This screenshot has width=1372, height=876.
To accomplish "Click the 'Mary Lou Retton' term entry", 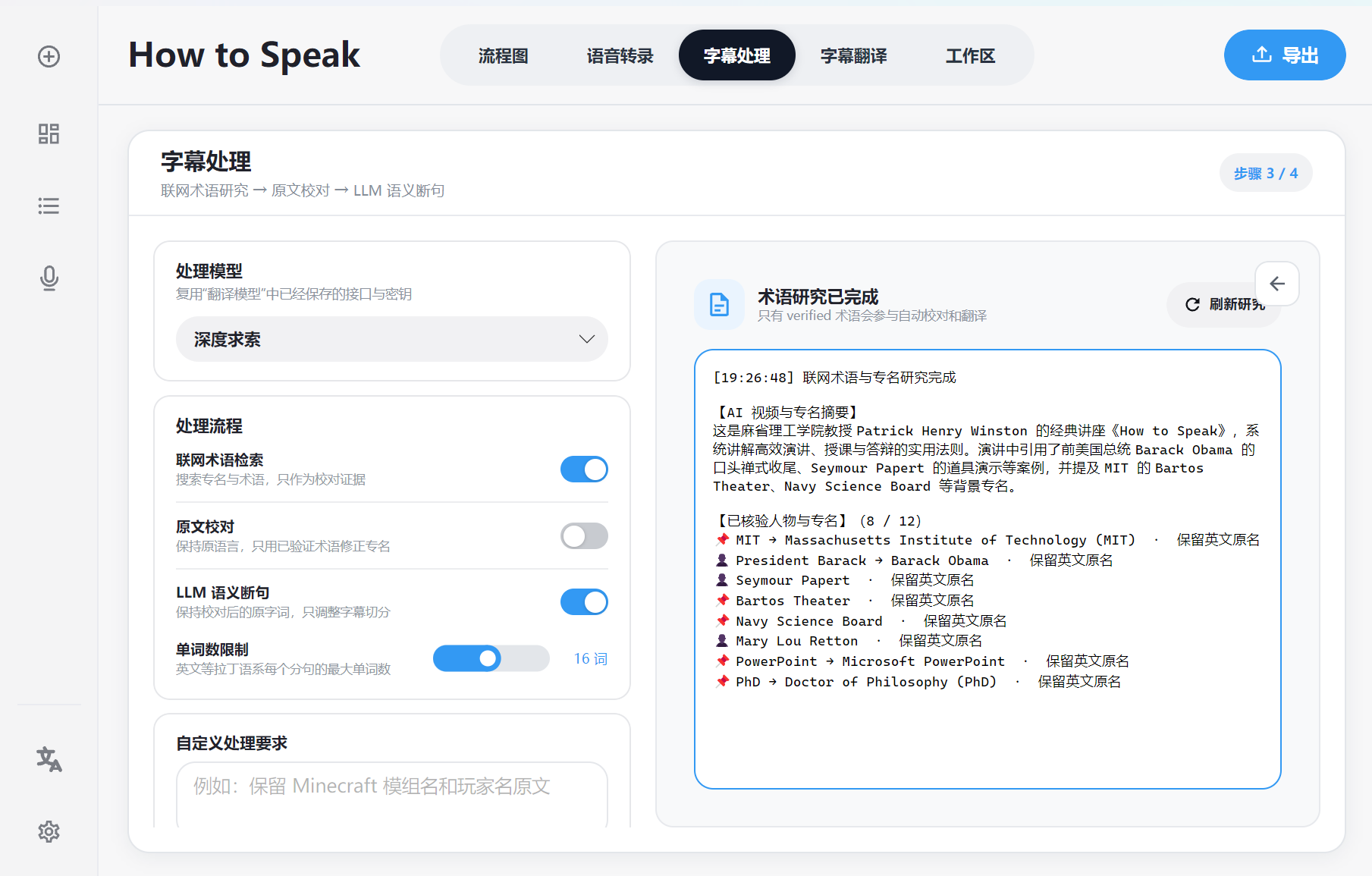I will tap(849, 641).
